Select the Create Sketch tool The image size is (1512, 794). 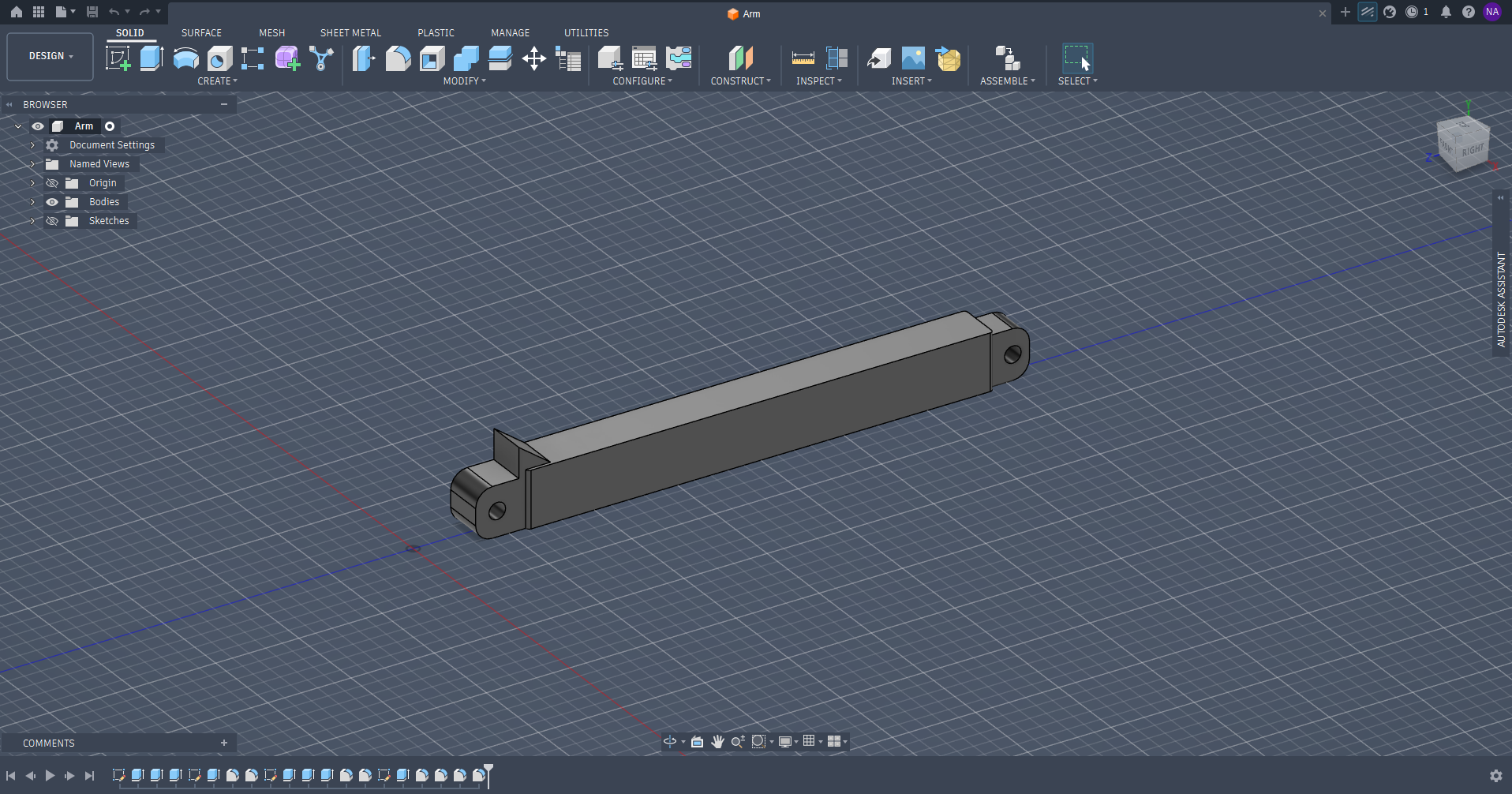pyautogui.click(x=118, y=58)
